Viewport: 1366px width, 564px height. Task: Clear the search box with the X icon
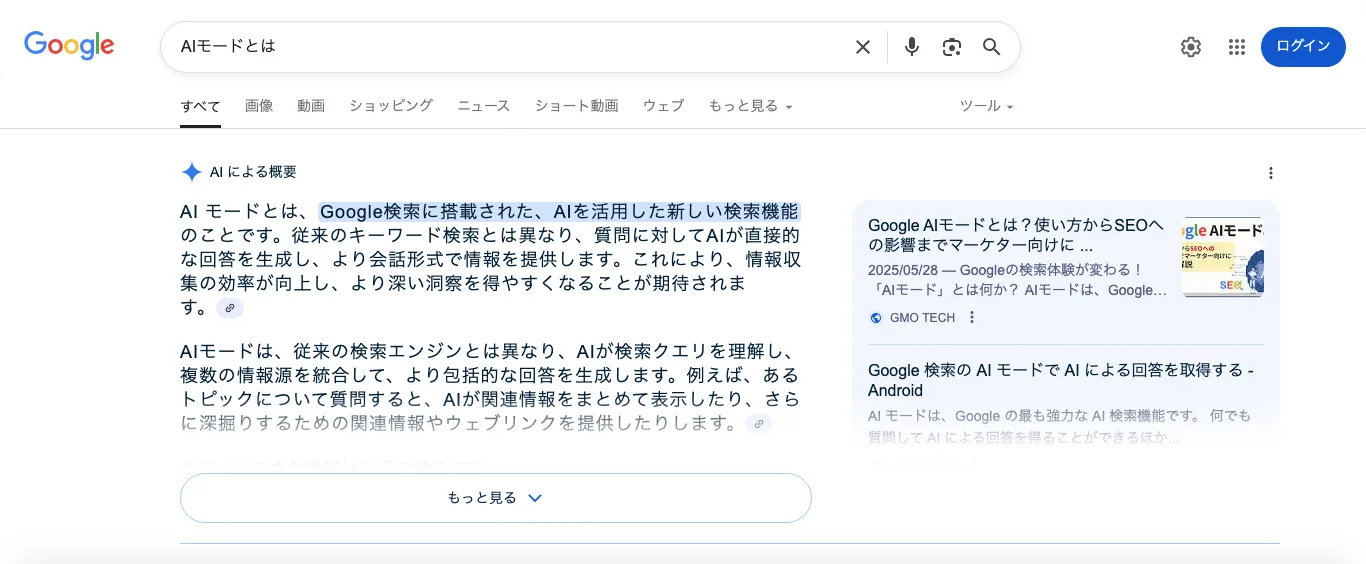pyautogui.click(x=862, y=47)
